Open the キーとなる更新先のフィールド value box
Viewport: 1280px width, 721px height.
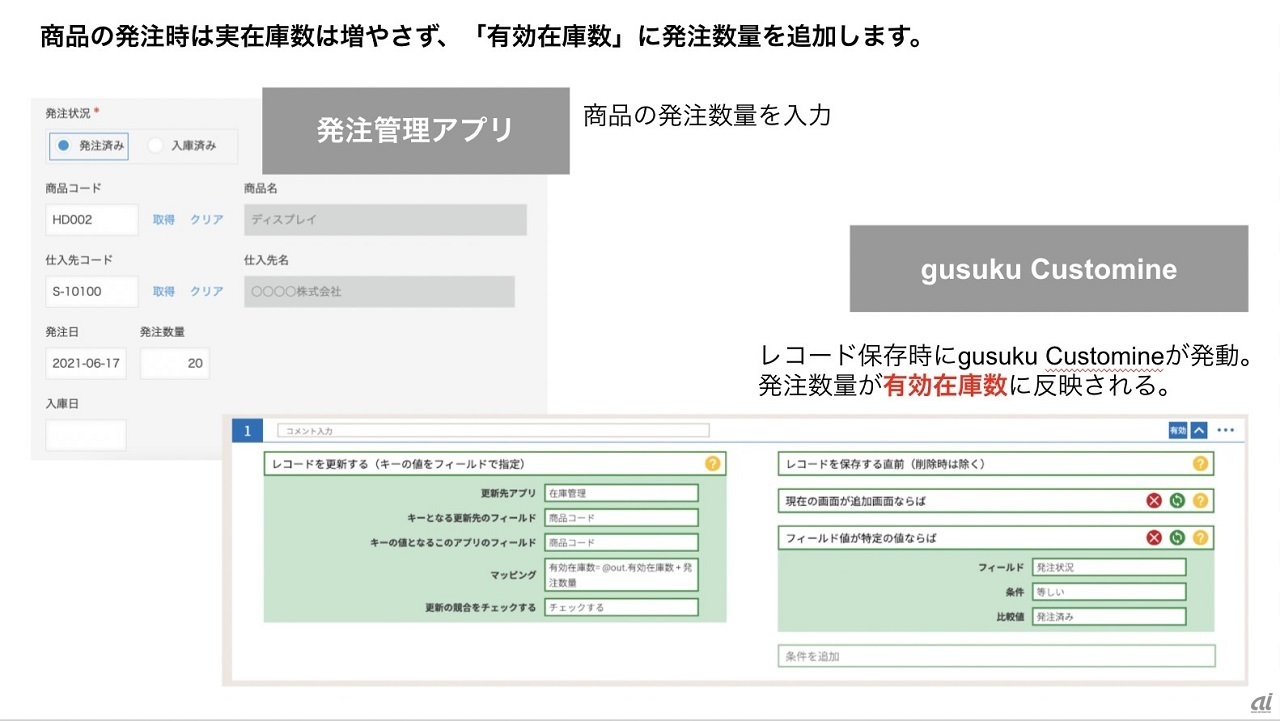click(x=621, y=518)
